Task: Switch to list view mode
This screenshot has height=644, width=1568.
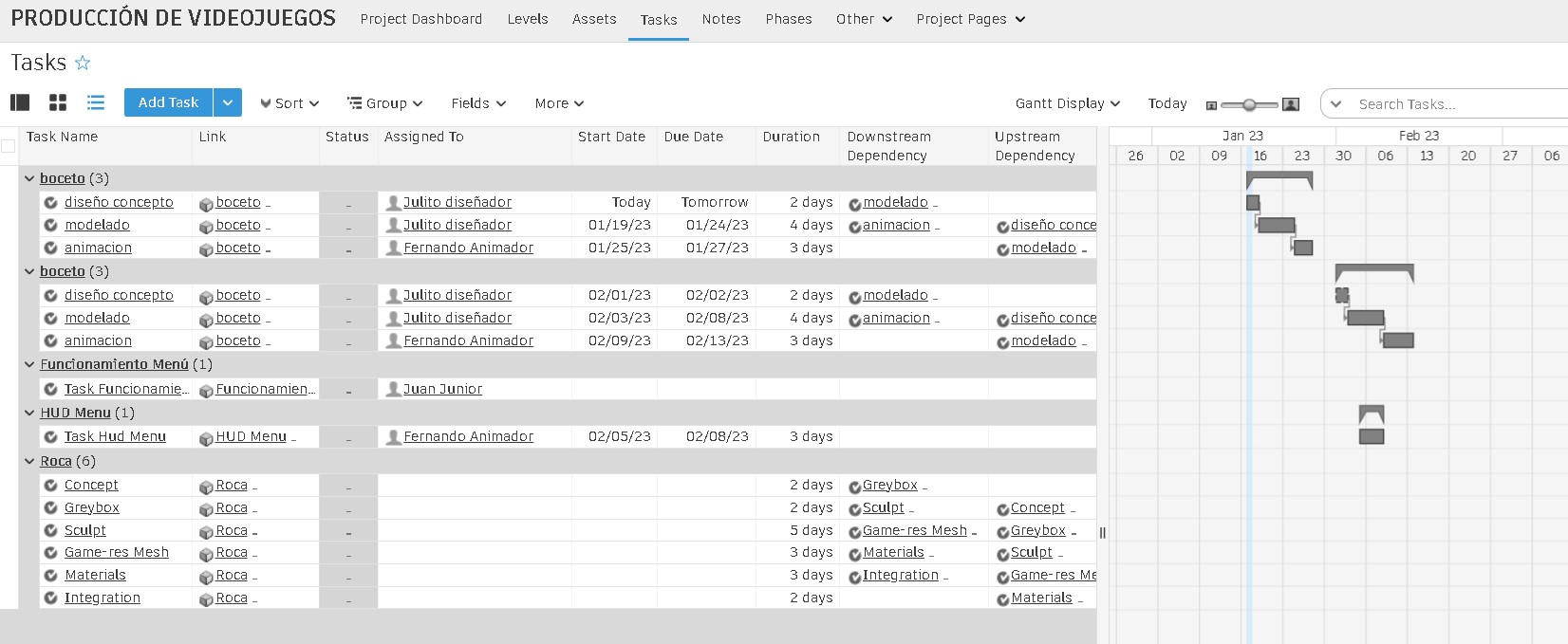Action: (96, 102)
